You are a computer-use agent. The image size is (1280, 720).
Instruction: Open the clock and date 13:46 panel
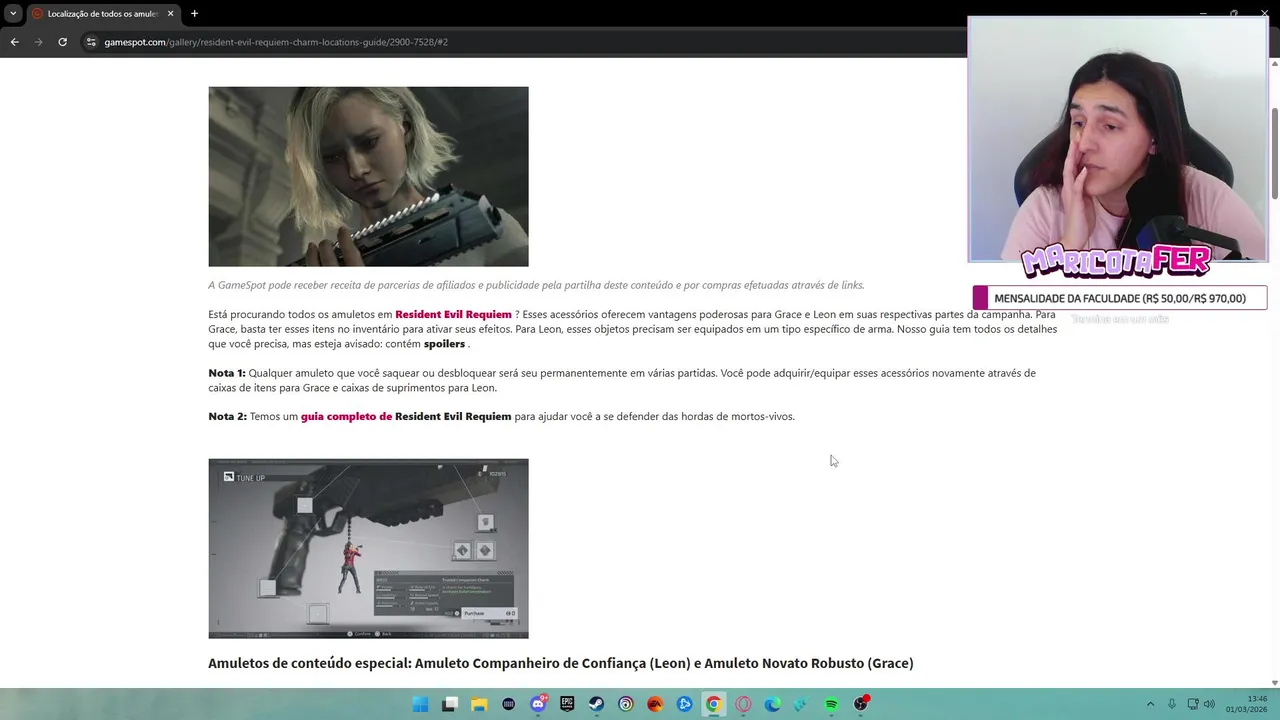[x=1247, y=704]
